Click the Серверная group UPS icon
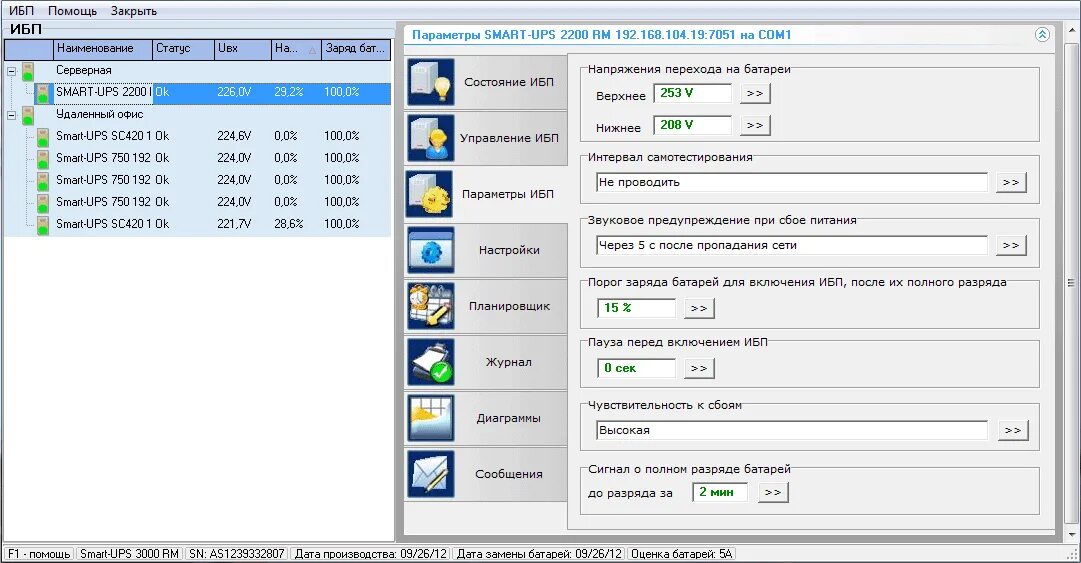This screenshot has width=1081, height=563. (28, 70)
